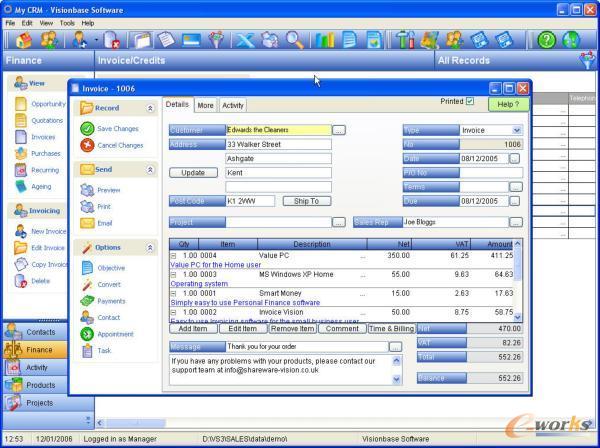600x448 pixels.
Task: Click the magnifying glass search toolbar icon
Action: pos(295,40)
